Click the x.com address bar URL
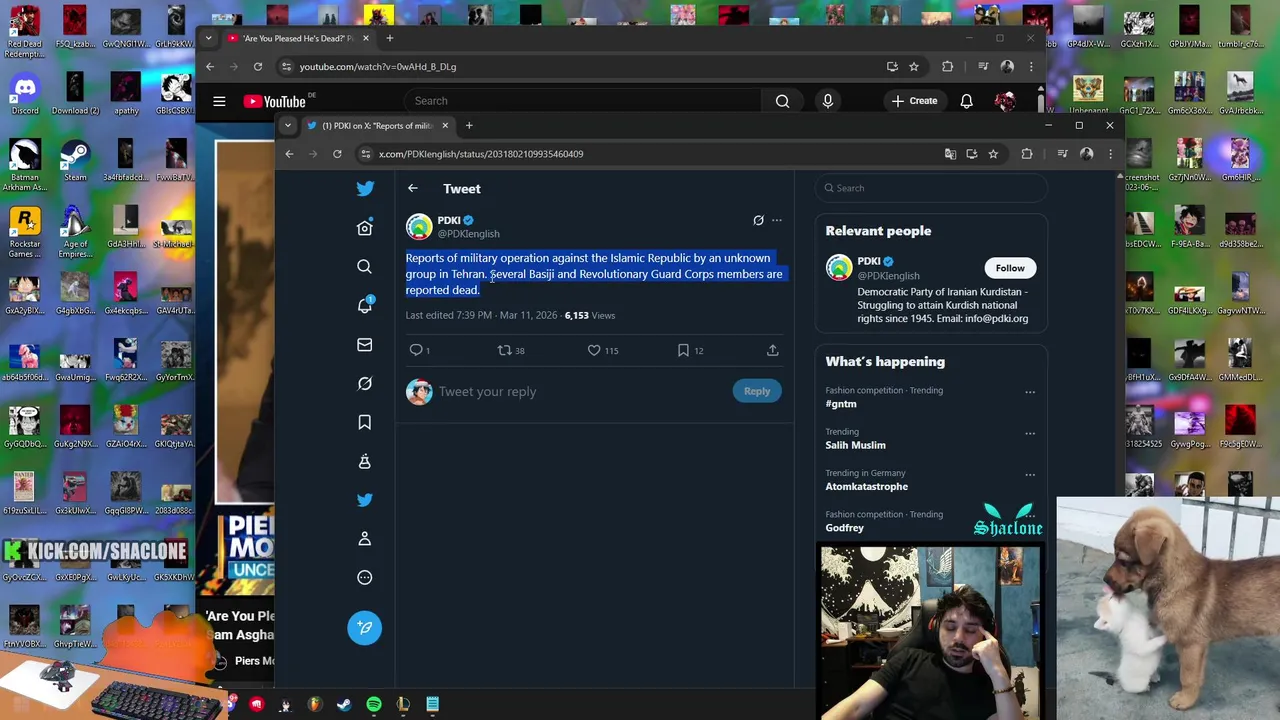This screenshot has height=720, width=1280. [481, 154]
